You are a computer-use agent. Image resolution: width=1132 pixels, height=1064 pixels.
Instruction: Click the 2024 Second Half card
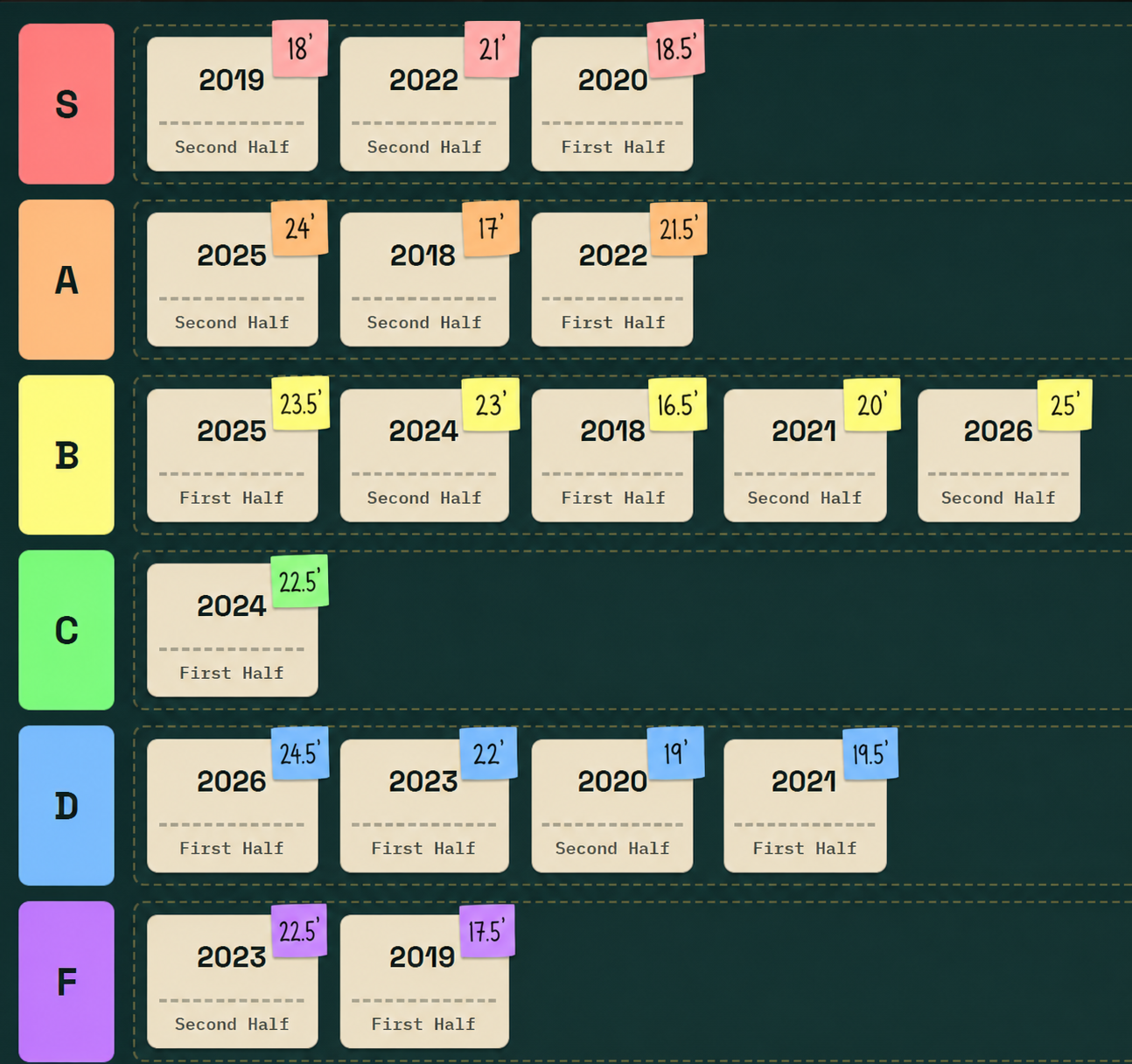coord(424,456)
